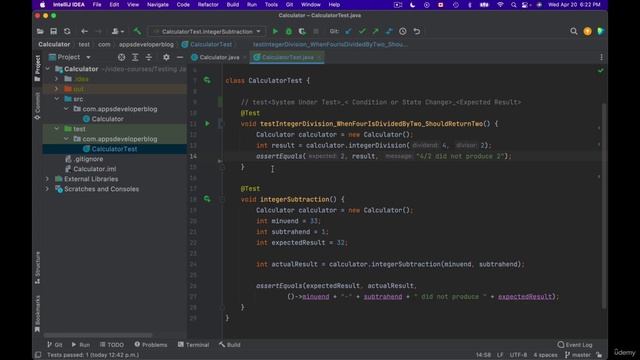
Task: Open the Navigate menu
Action: [x=158, y=5]
